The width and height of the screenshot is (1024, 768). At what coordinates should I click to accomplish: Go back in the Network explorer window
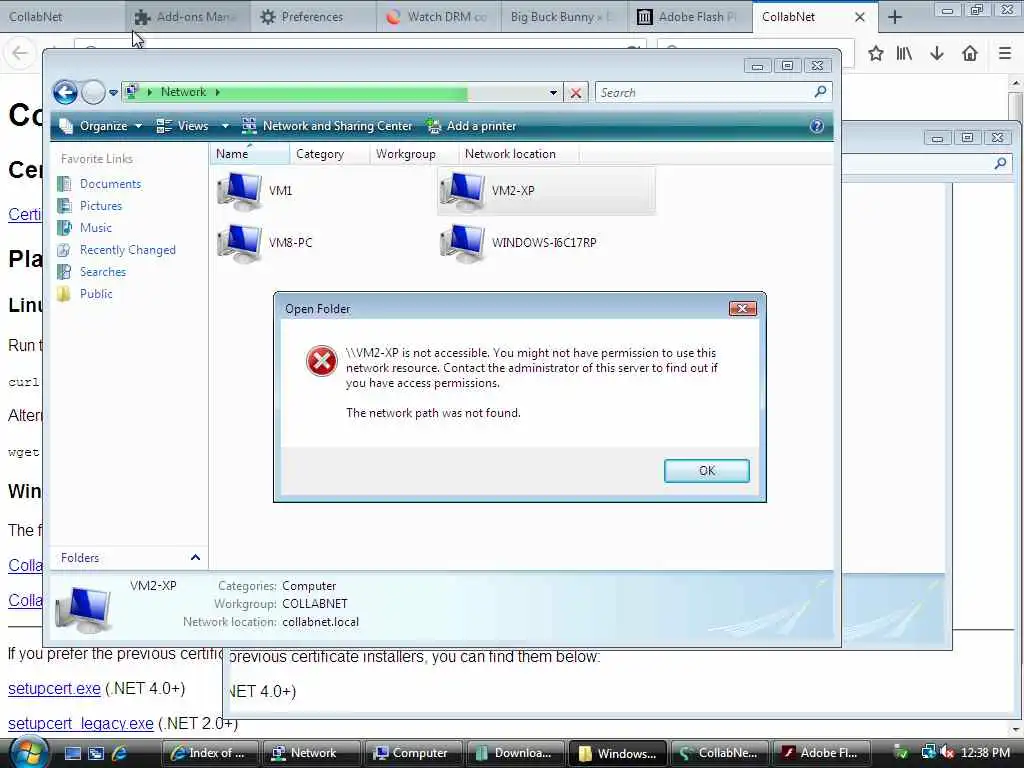pos(65,92)
